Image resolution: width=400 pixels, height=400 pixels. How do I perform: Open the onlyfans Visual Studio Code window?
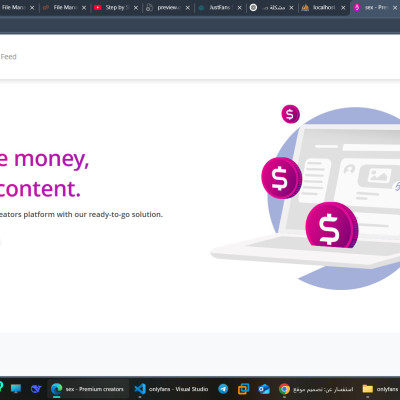[171, 389]
